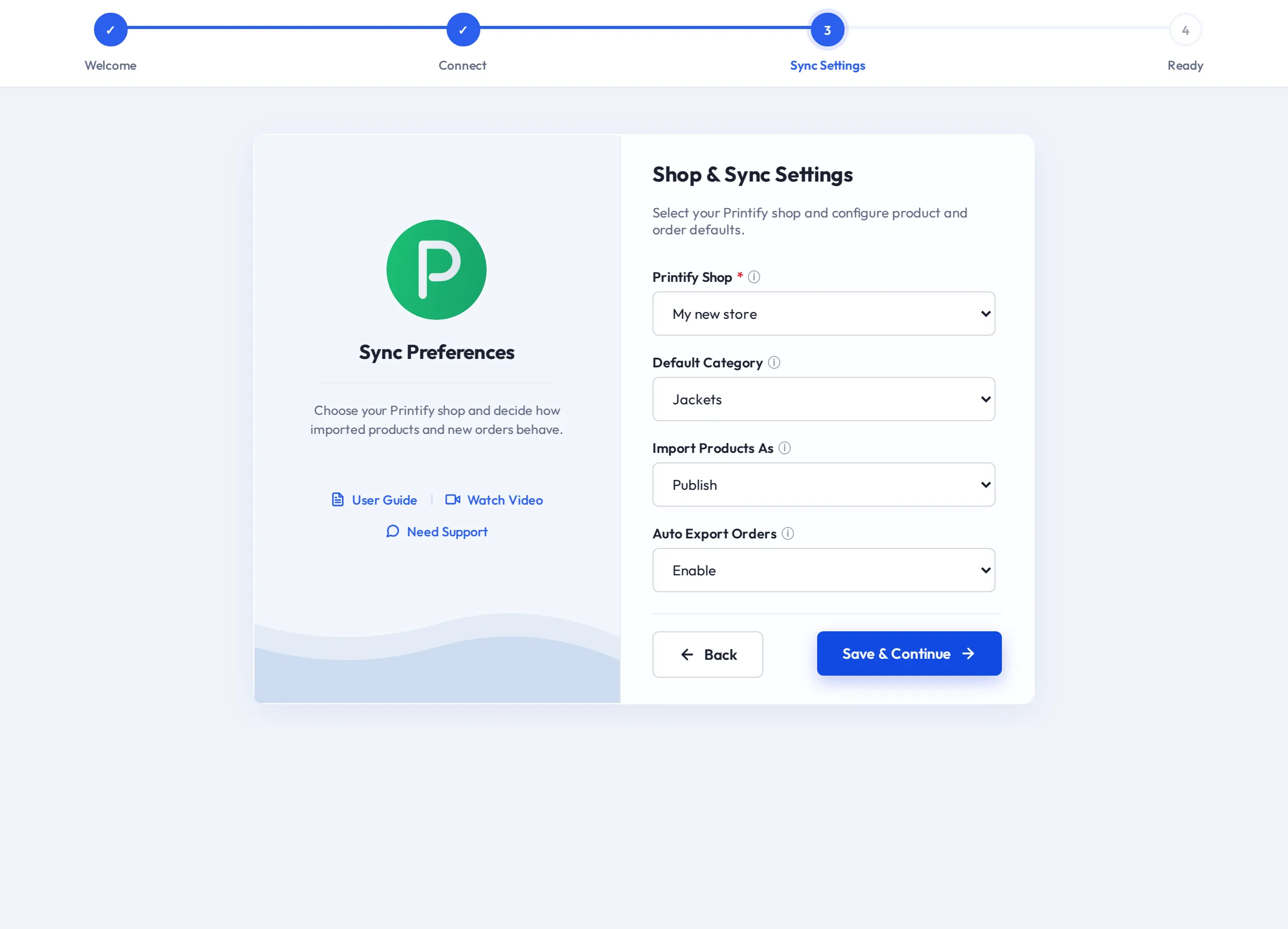This screenshot has width=1288, height=929.
Task: Click the Need Support chat bubble icon
Action: tap(392, 532)
